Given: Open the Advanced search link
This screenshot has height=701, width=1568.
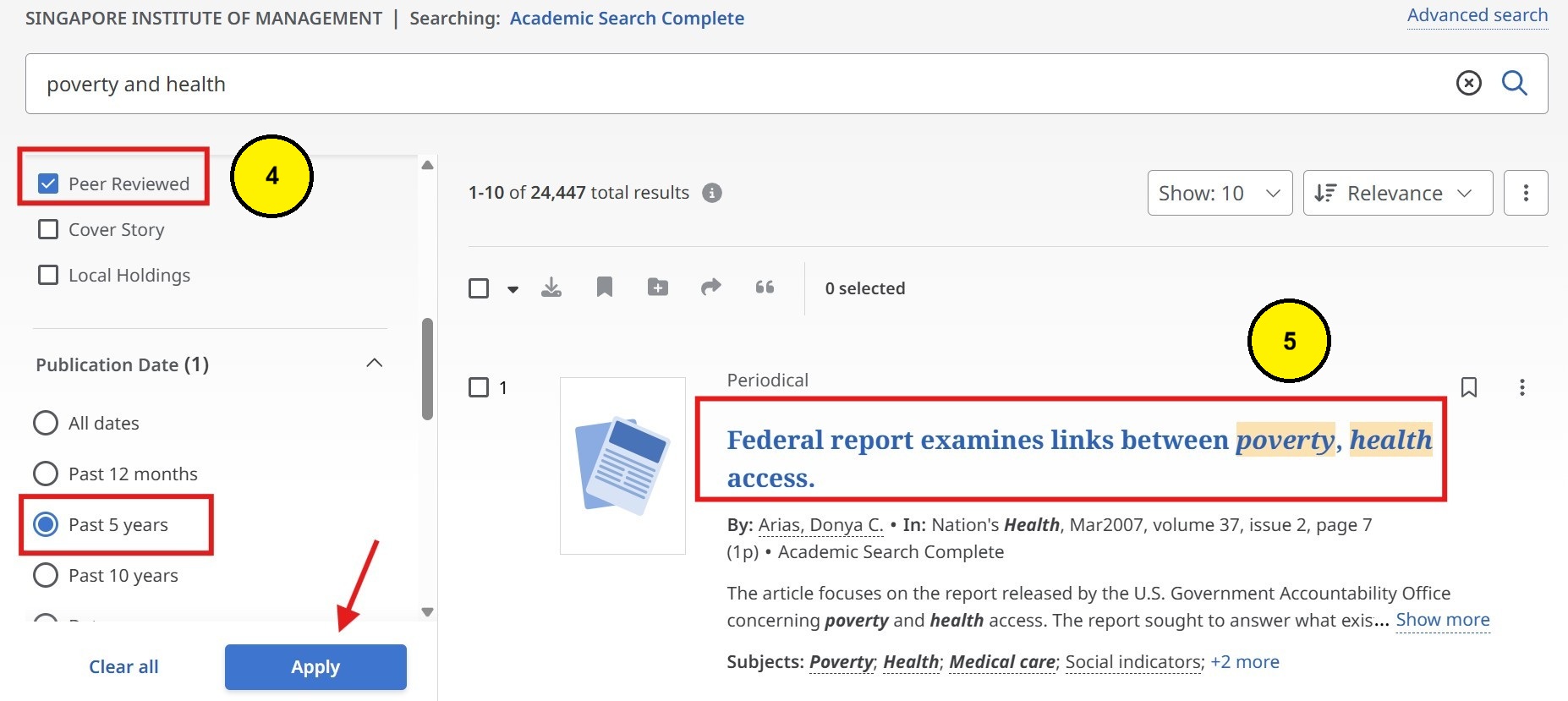Looking at the screenshot, I should (x=1477, y=15).
